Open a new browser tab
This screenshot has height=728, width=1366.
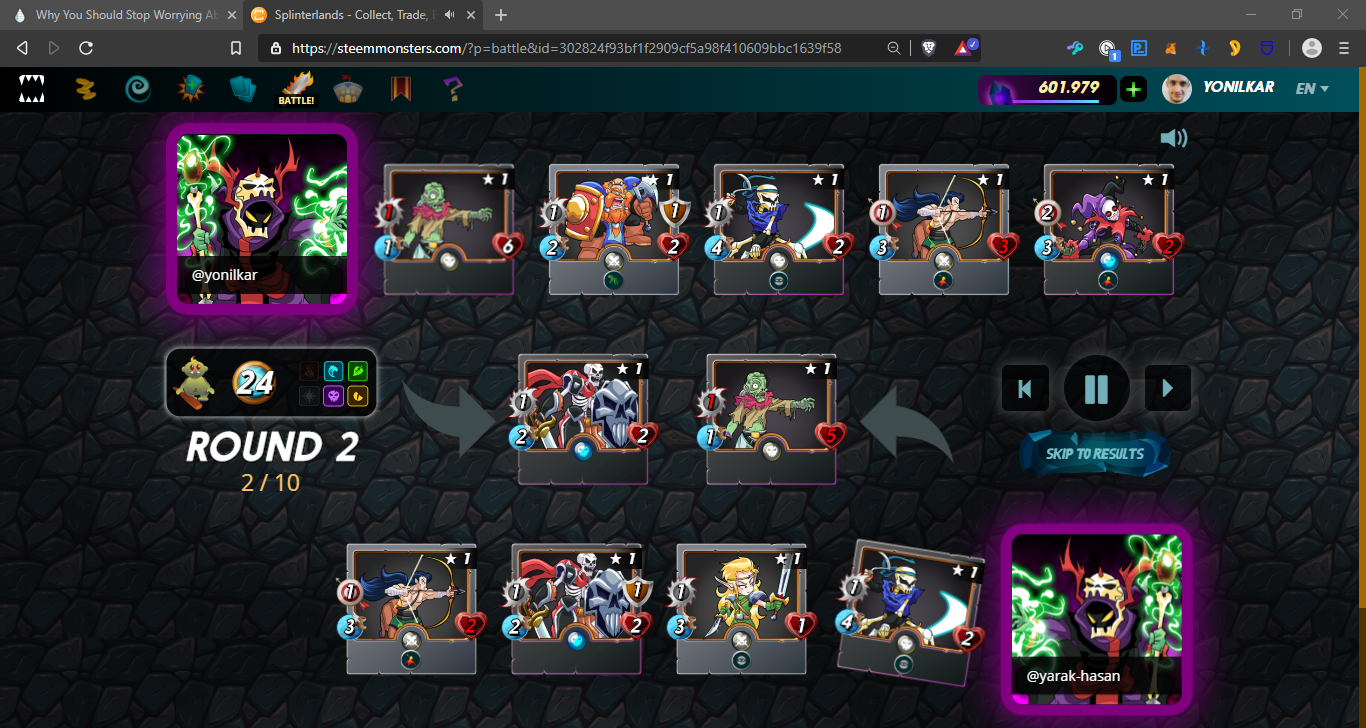[x=501, y=15]
